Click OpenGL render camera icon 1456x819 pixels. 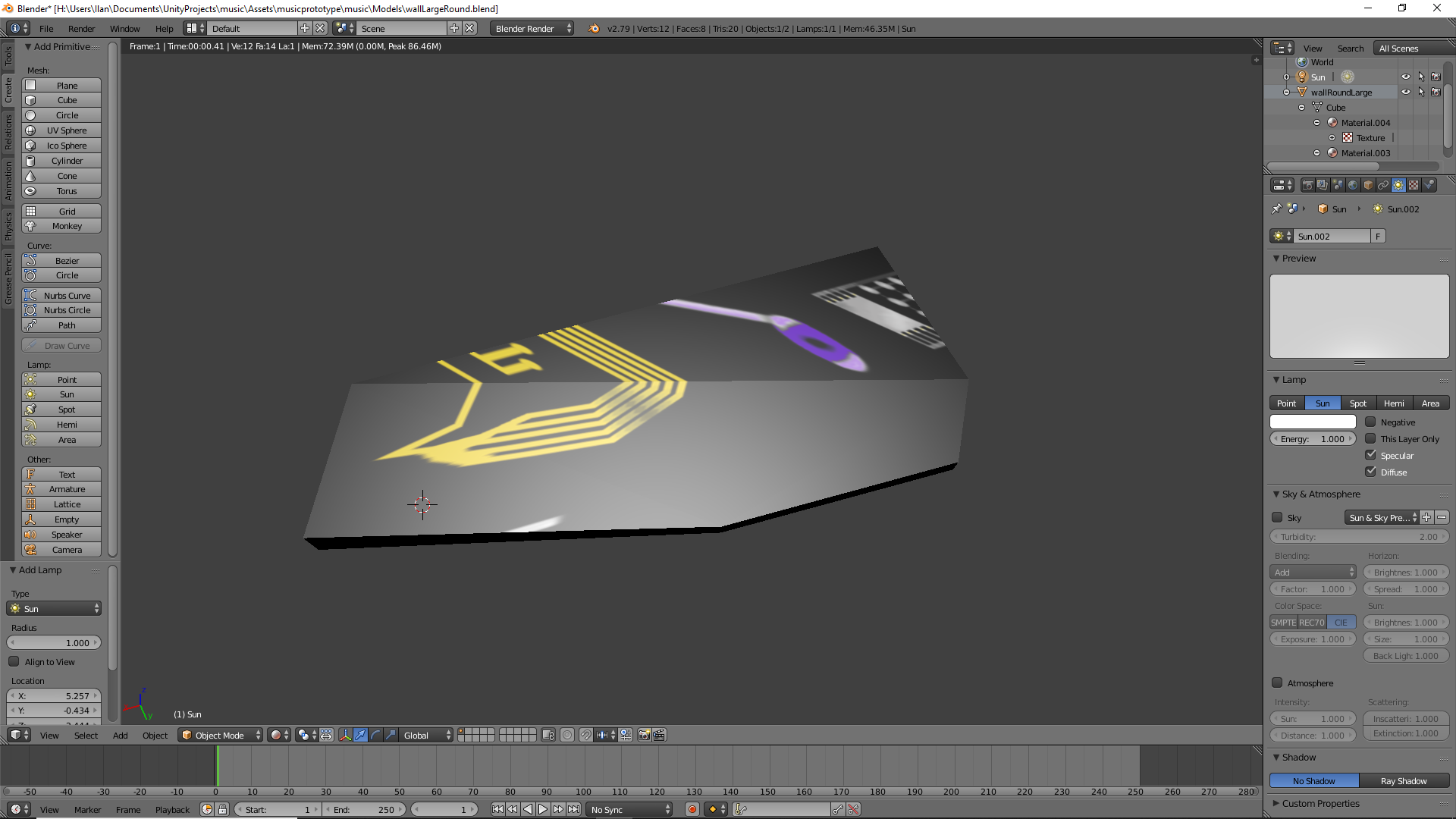[644, 735]
